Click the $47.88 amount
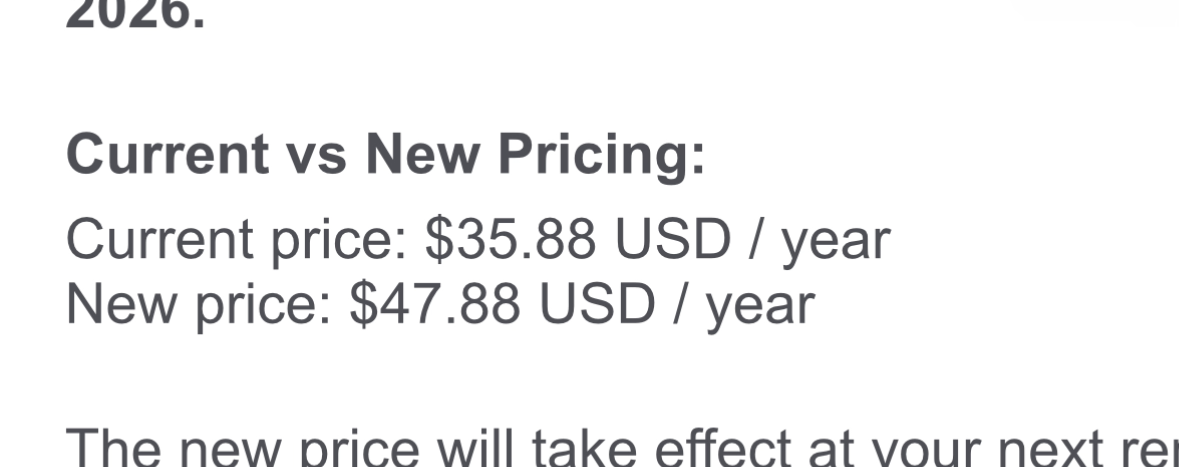This screenshot has height=467, width=1179. pos(435,305)
